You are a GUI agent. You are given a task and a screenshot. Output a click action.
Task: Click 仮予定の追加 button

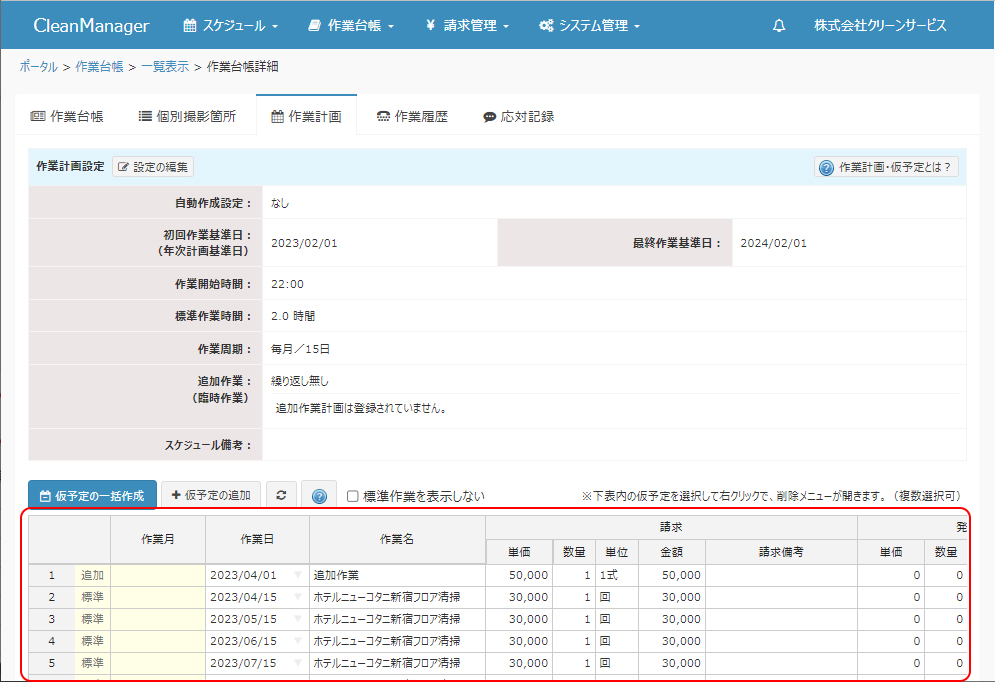(211, 495)
